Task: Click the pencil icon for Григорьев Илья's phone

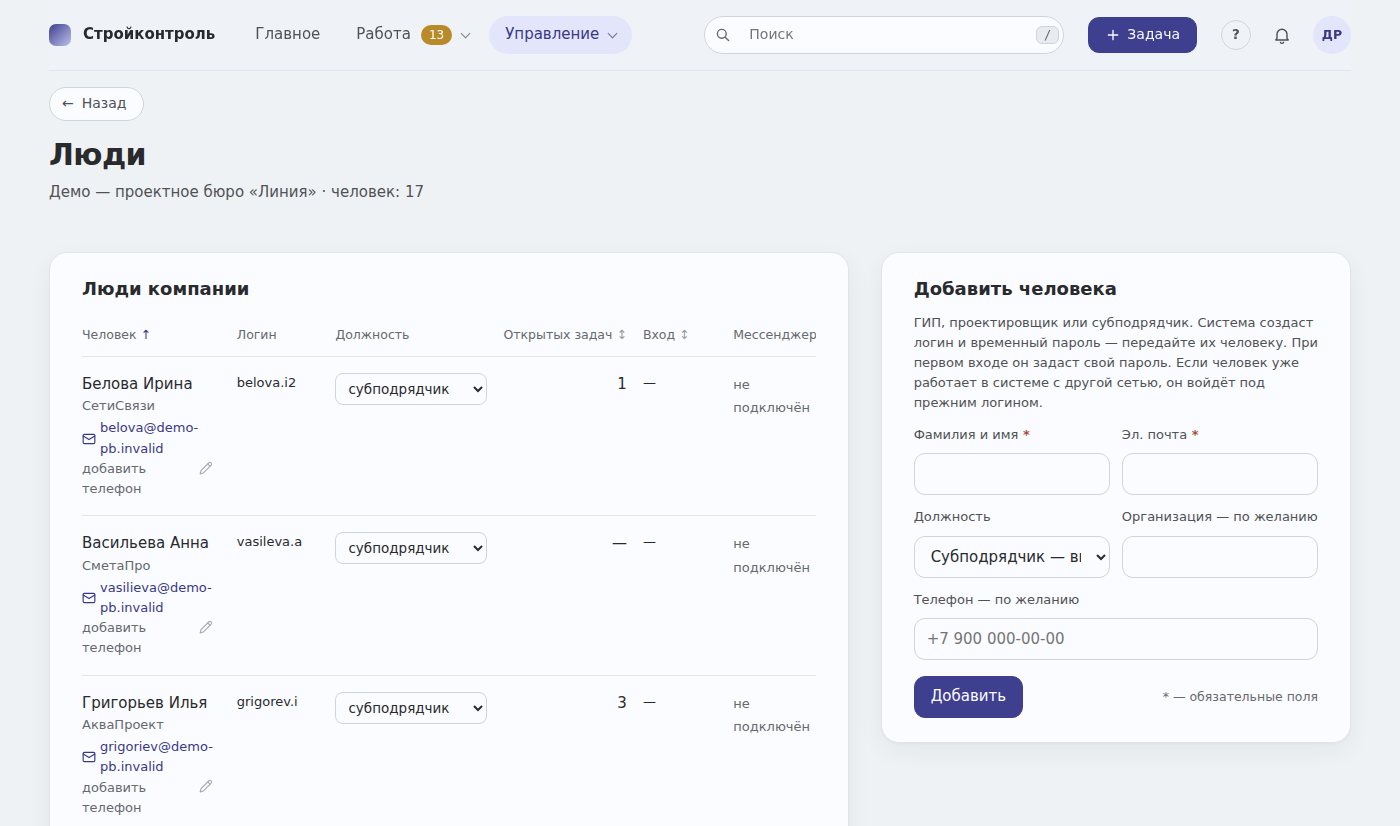Action: (x=206, y=786)
